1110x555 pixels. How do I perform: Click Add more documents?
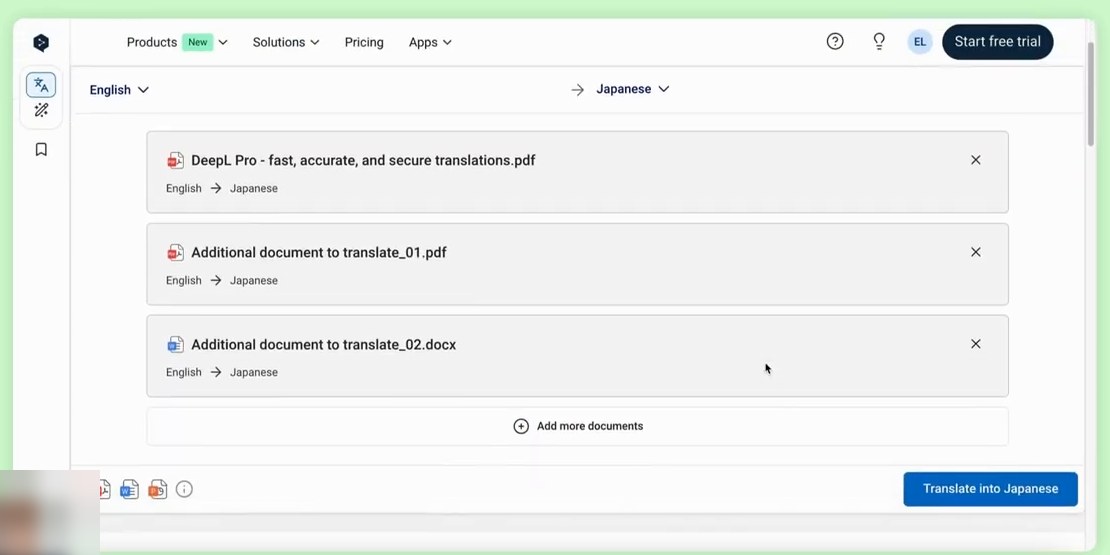578,426
